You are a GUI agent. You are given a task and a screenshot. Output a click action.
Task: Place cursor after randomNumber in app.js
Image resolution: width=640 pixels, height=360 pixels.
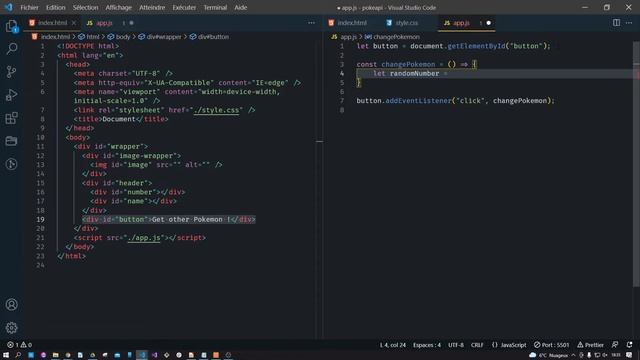[x=440, y=73]
